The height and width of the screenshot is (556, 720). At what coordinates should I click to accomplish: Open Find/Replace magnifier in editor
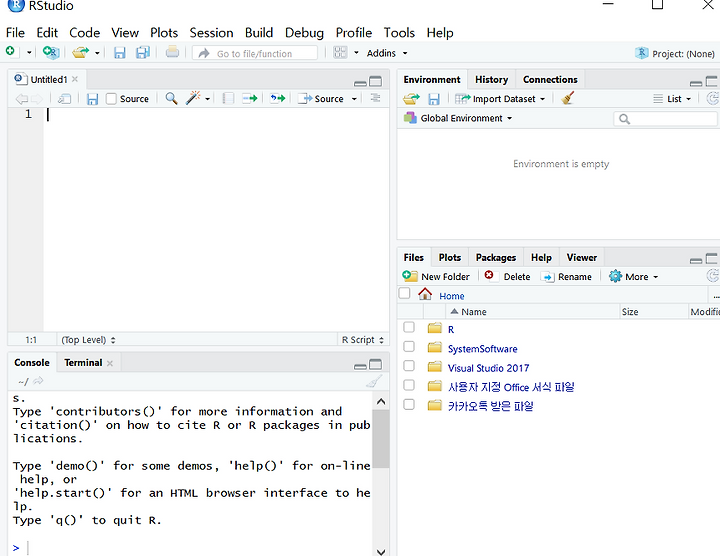[x=171, y=98]
